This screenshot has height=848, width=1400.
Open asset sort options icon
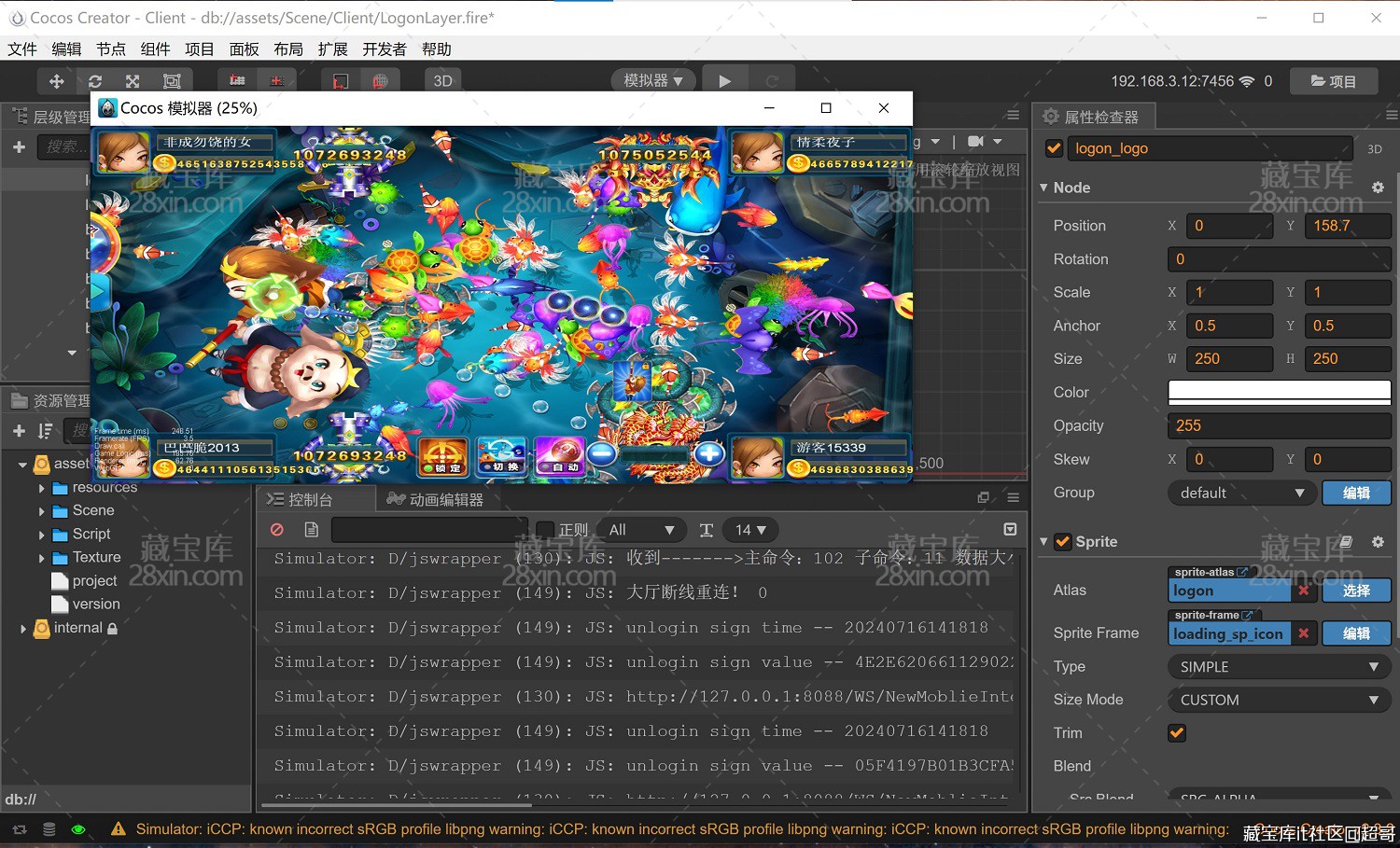tap(45, 430)
